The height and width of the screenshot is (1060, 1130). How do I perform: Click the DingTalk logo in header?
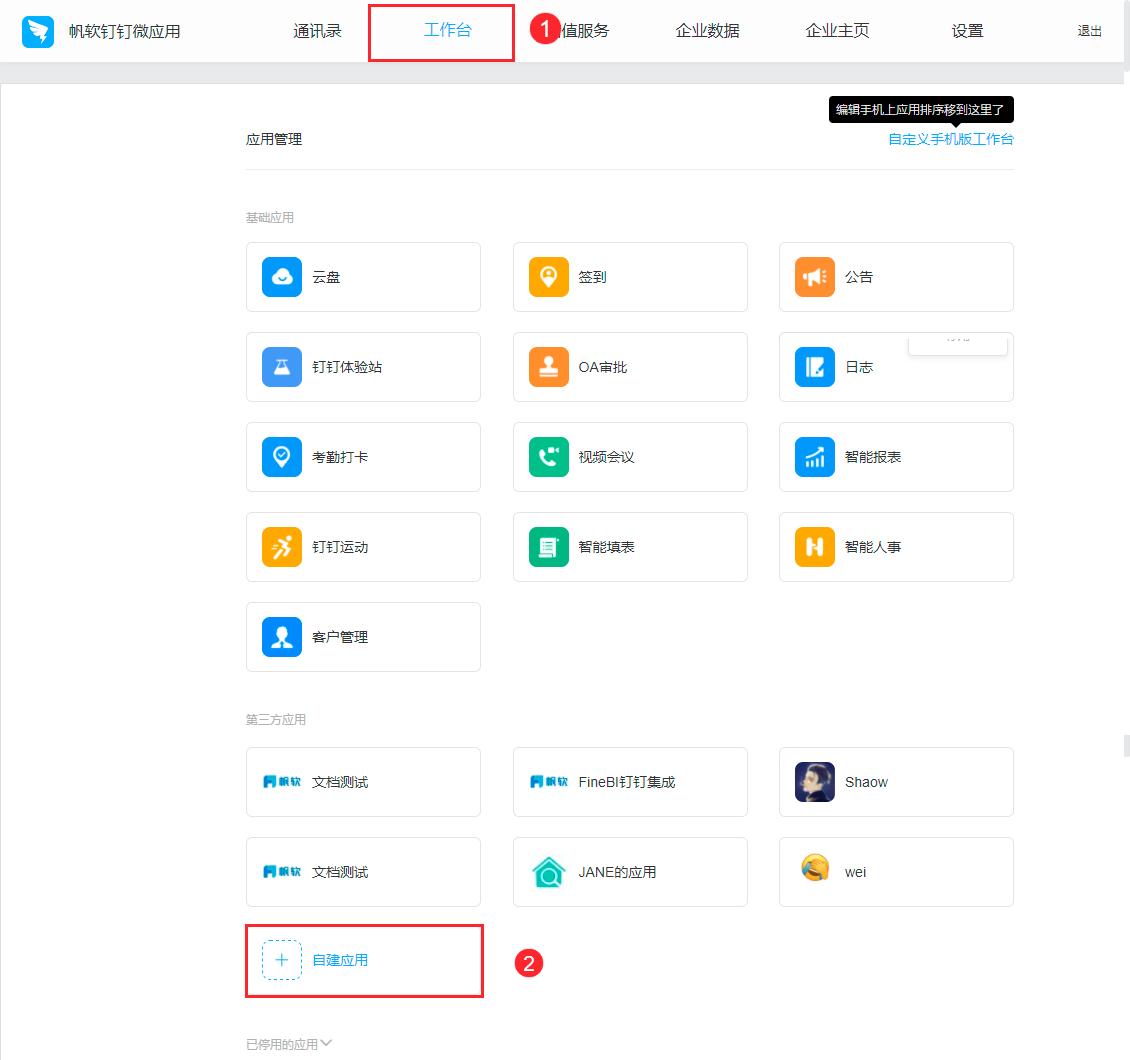click(x=38, y=32)
